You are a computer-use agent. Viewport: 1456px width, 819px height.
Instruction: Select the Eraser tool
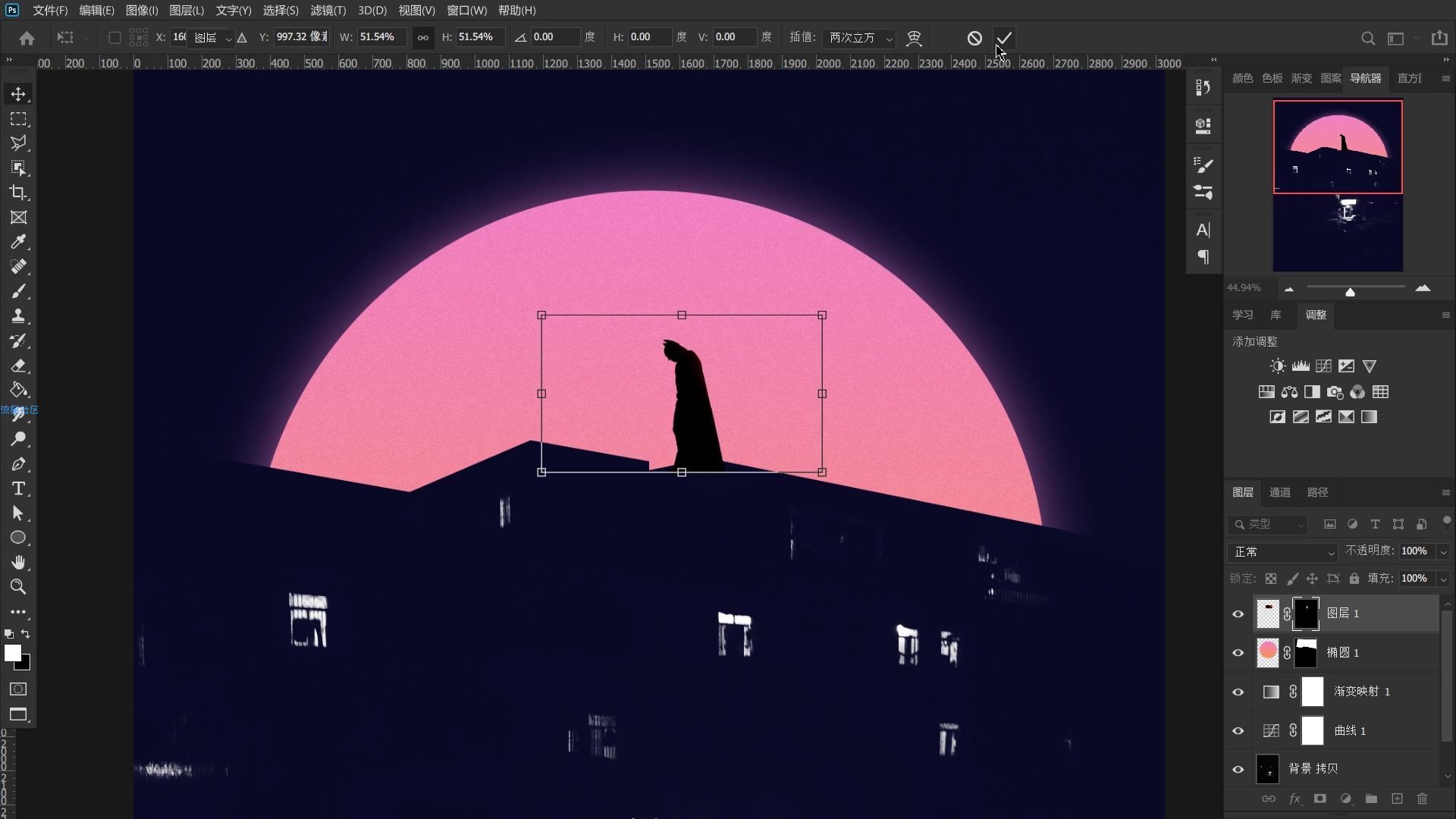tap(18, 366)
